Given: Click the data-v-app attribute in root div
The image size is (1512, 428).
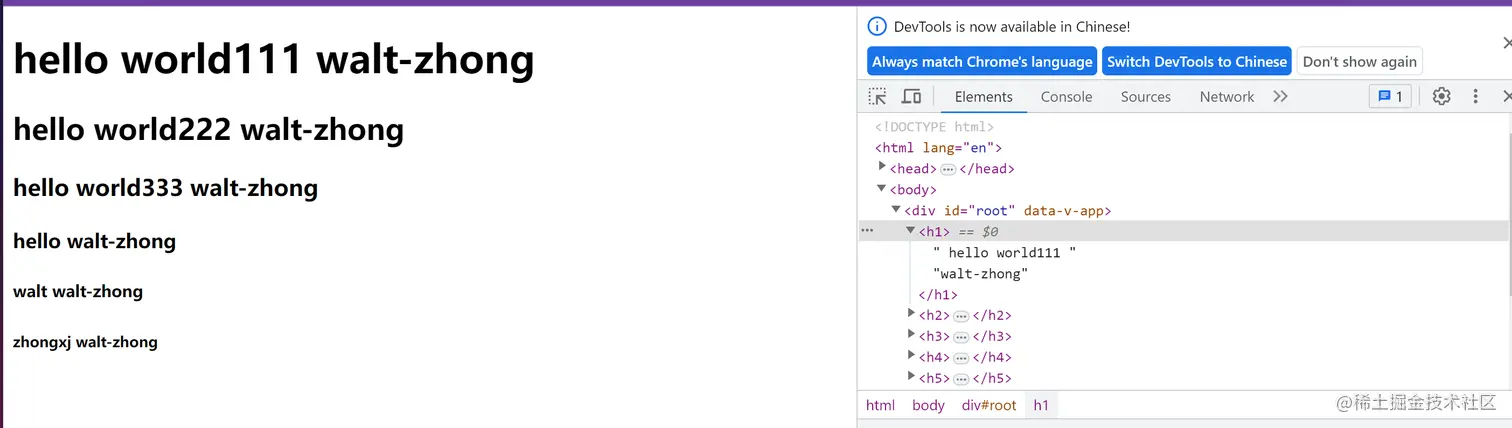Looking at the screenshot, I should pos(1063,210).
